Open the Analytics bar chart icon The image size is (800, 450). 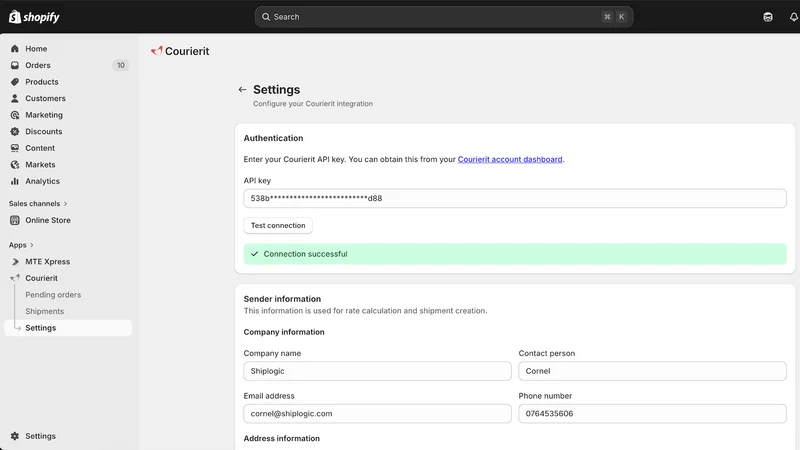coord(15,181)
